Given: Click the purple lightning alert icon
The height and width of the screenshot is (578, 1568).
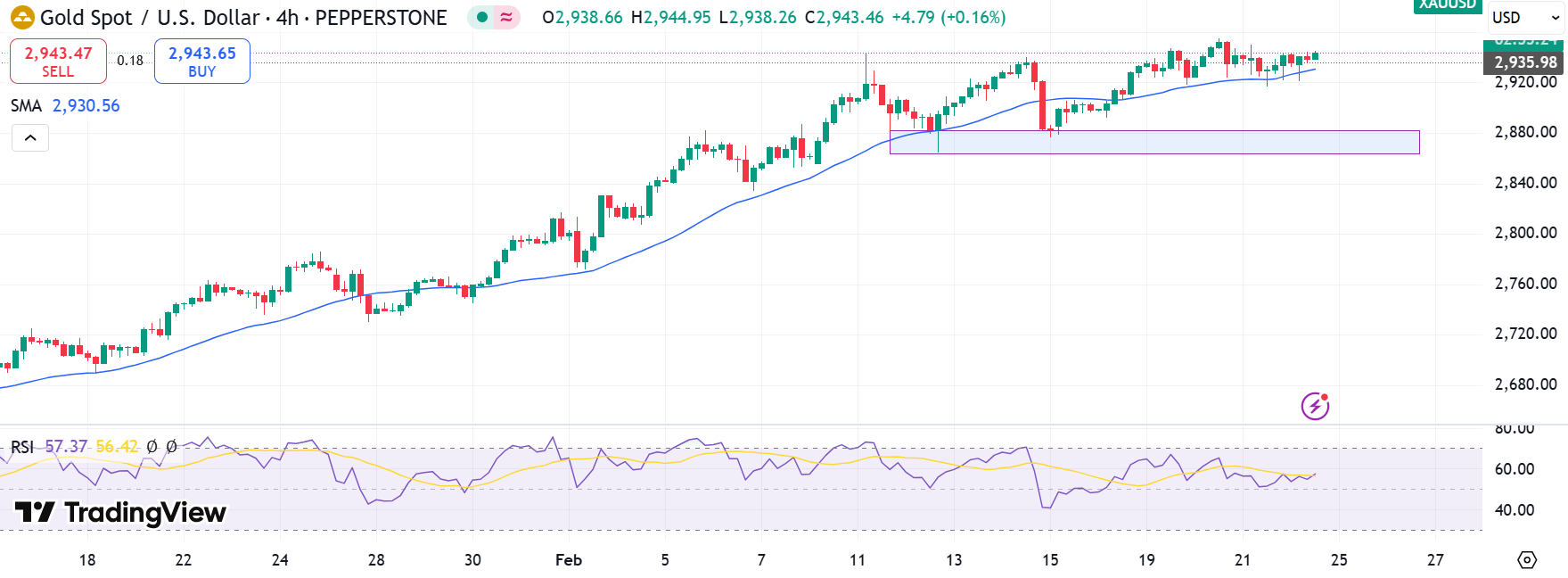Looking at the screenshot, I should (x=1315, y=406).
